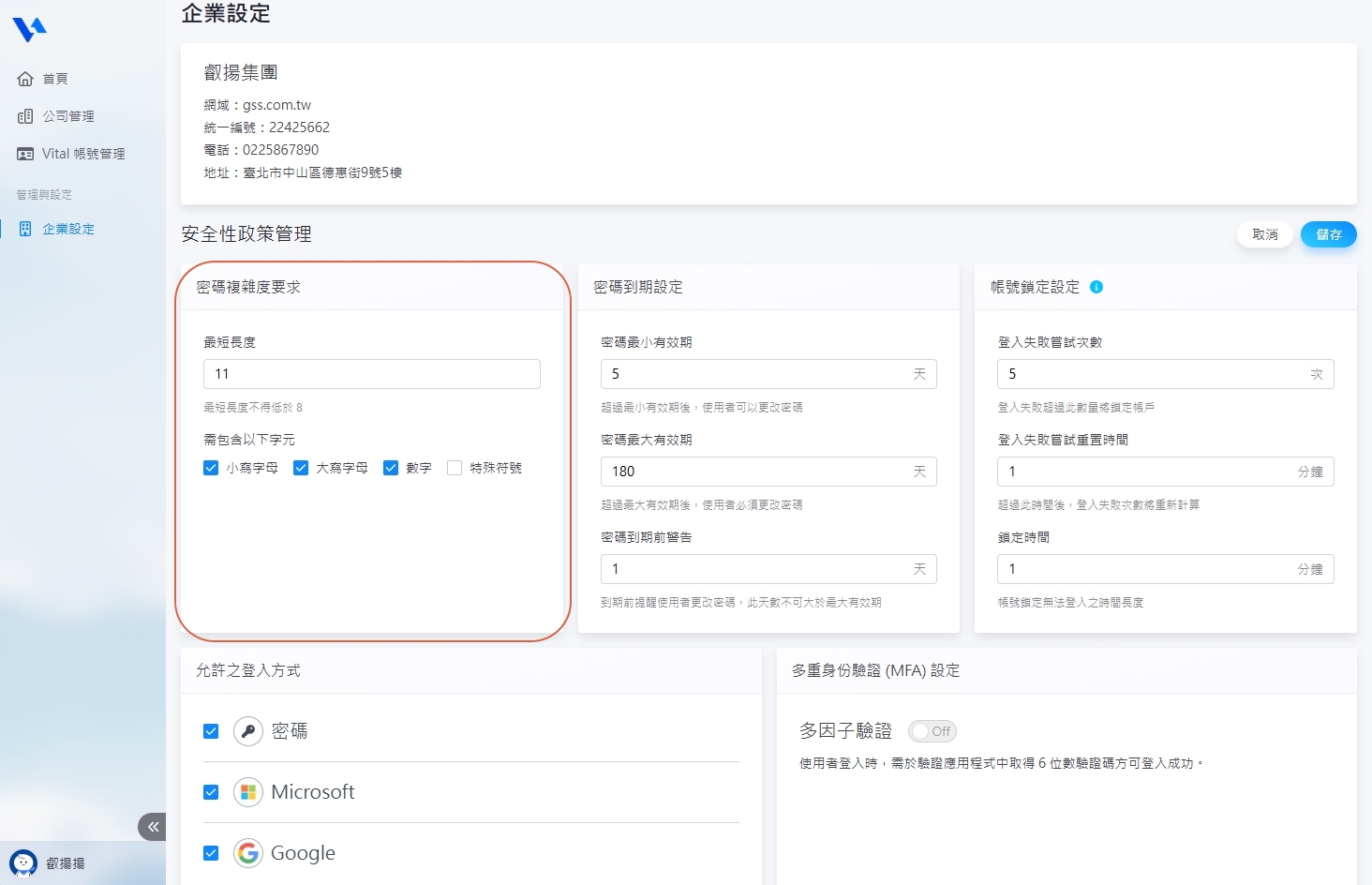The height and width of the screenshot is (885, 1372).
Task: Open 公司管理 in the sidebar
Action: pyautogui.click(x=67, y=116)
